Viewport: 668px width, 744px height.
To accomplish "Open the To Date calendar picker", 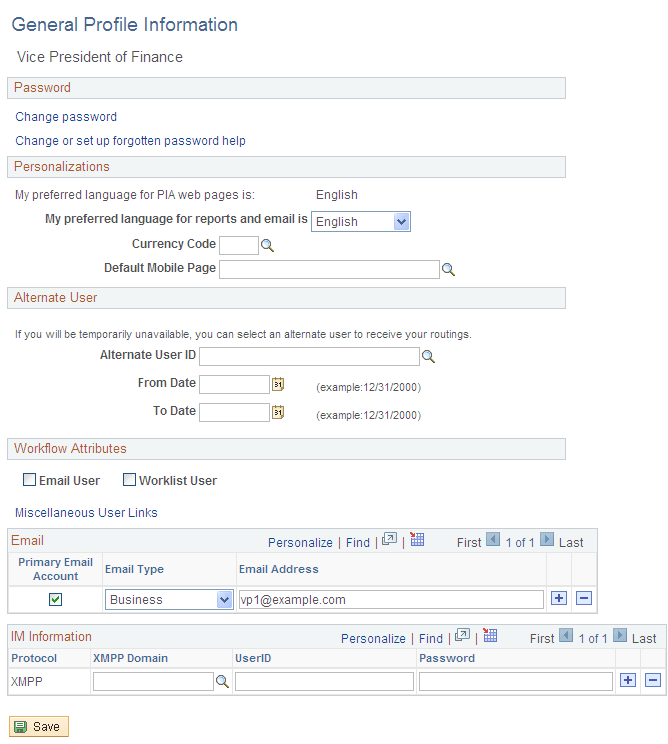I will pos(279,412).
